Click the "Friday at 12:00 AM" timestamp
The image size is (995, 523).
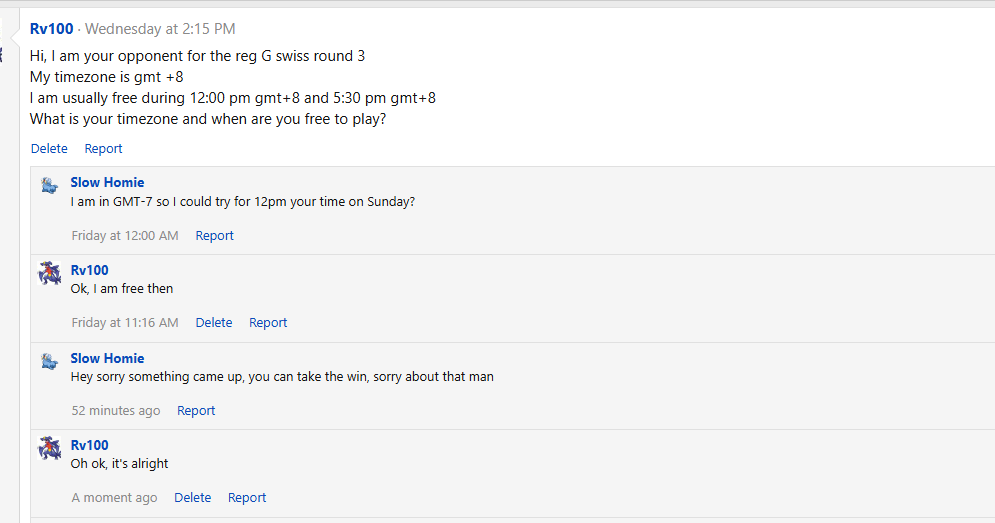point(125,236)
